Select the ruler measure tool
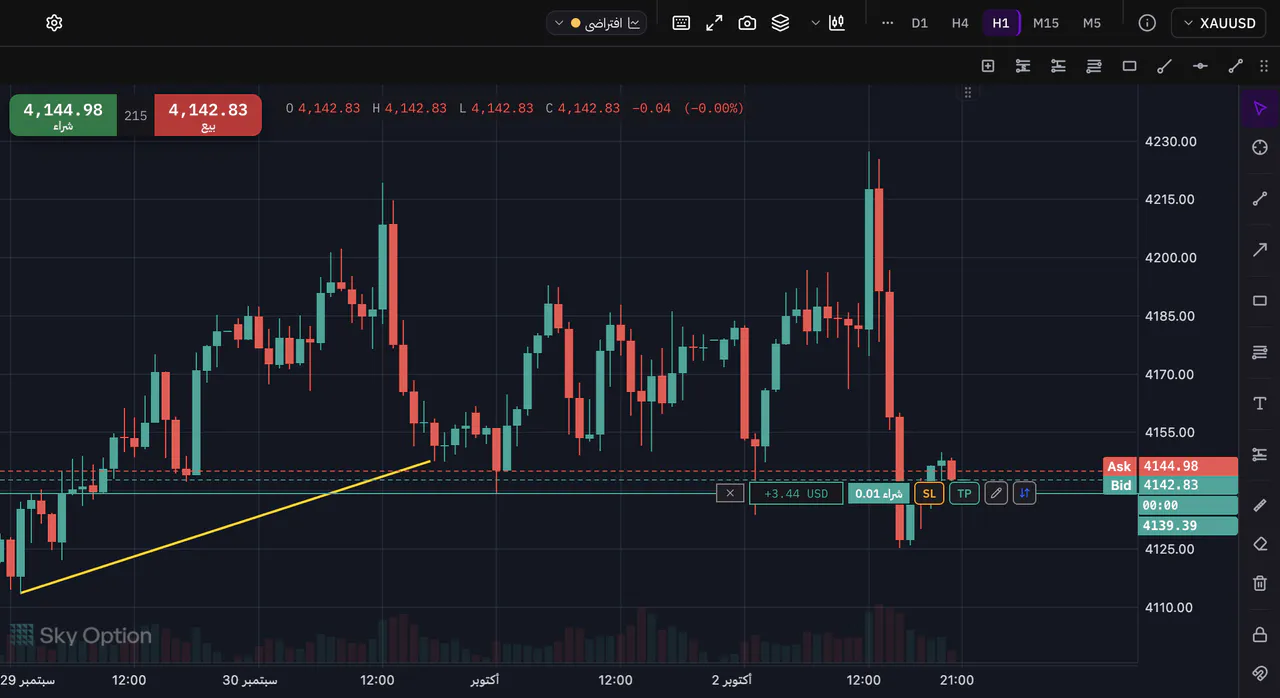 pyautogui.click(x=1260, y=506)
